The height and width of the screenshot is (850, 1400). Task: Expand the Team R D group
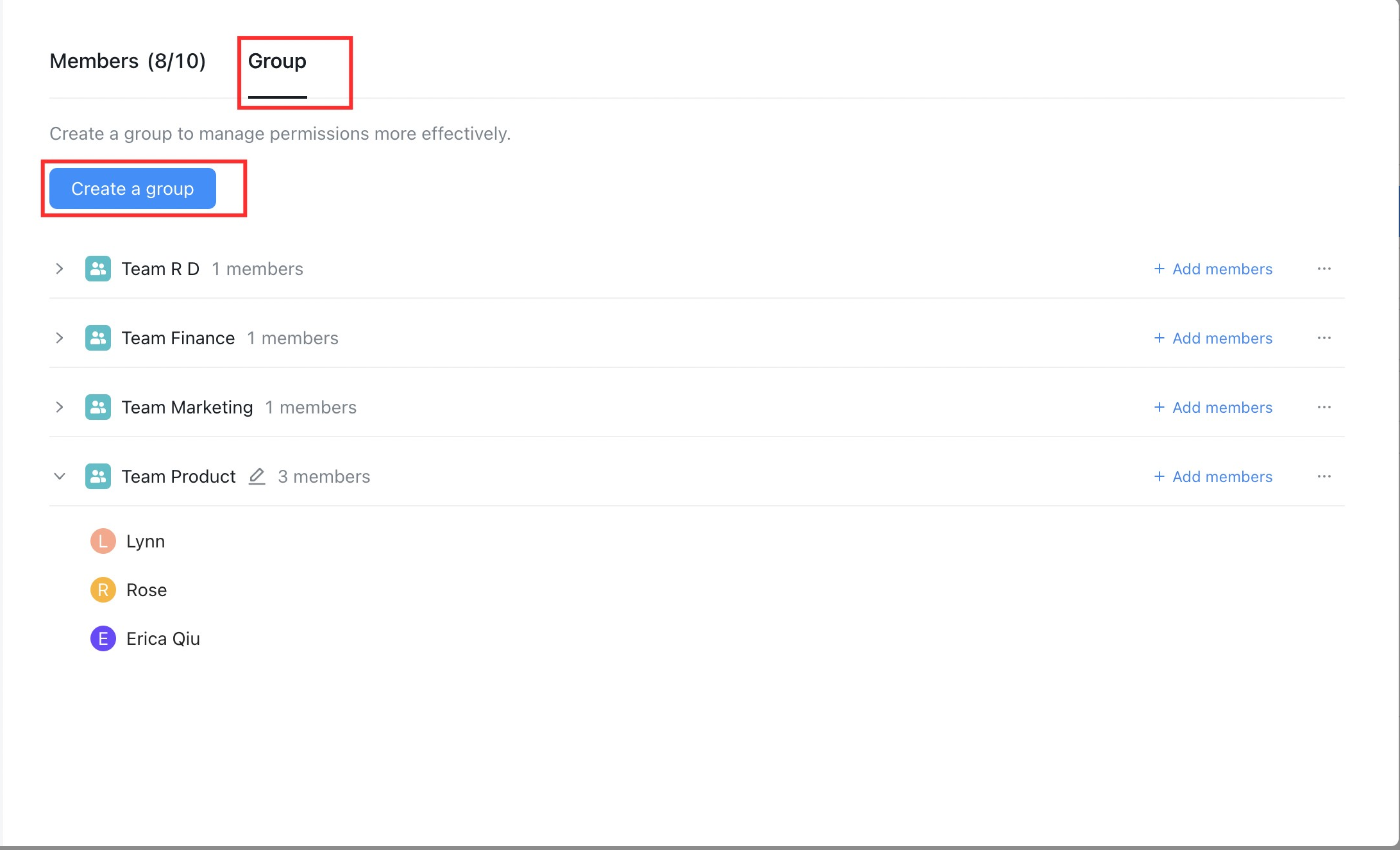point(60,269)
